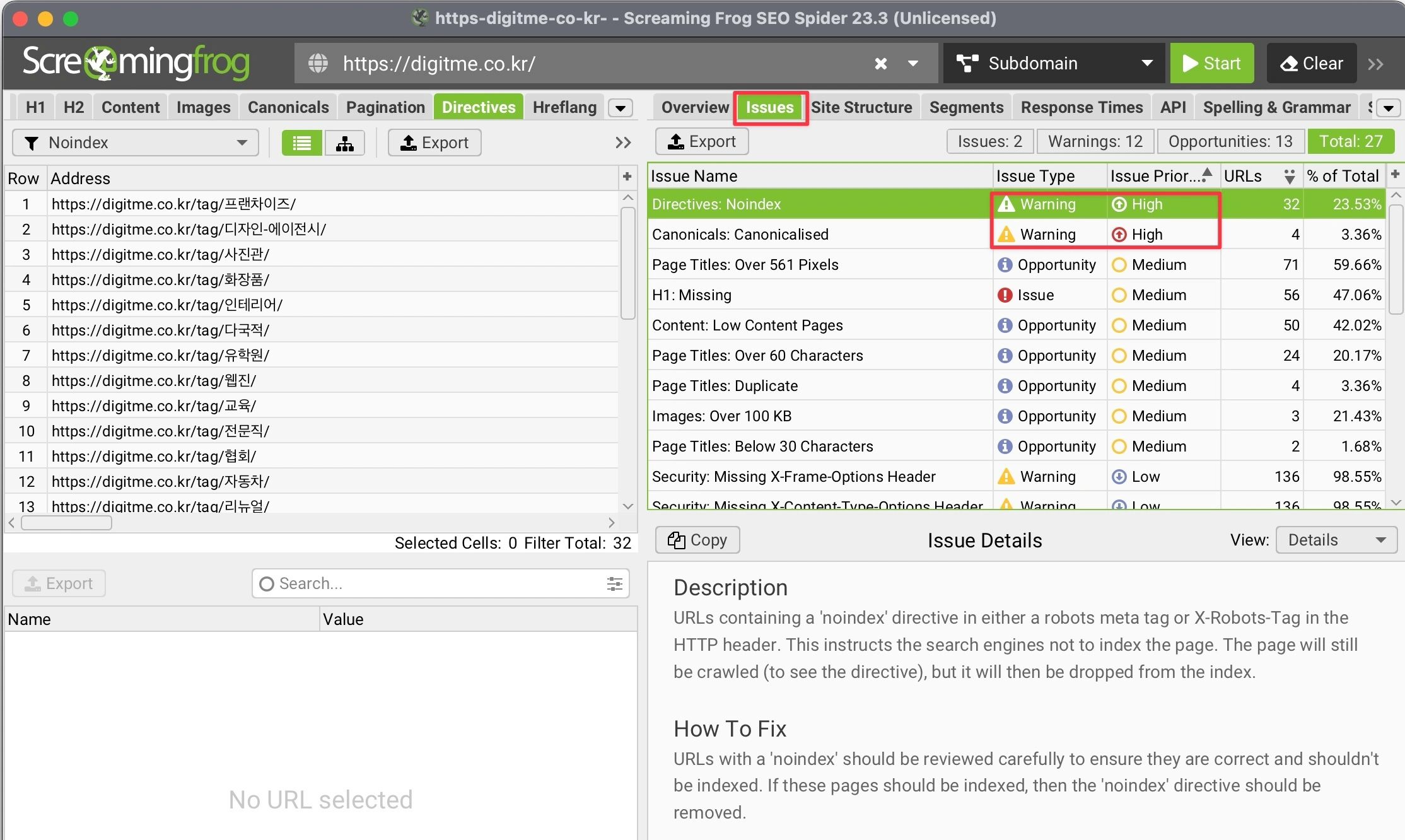Click the disabled lower-panel Export button
Viewport: 1405px width, 840px height.
(59, 583)
